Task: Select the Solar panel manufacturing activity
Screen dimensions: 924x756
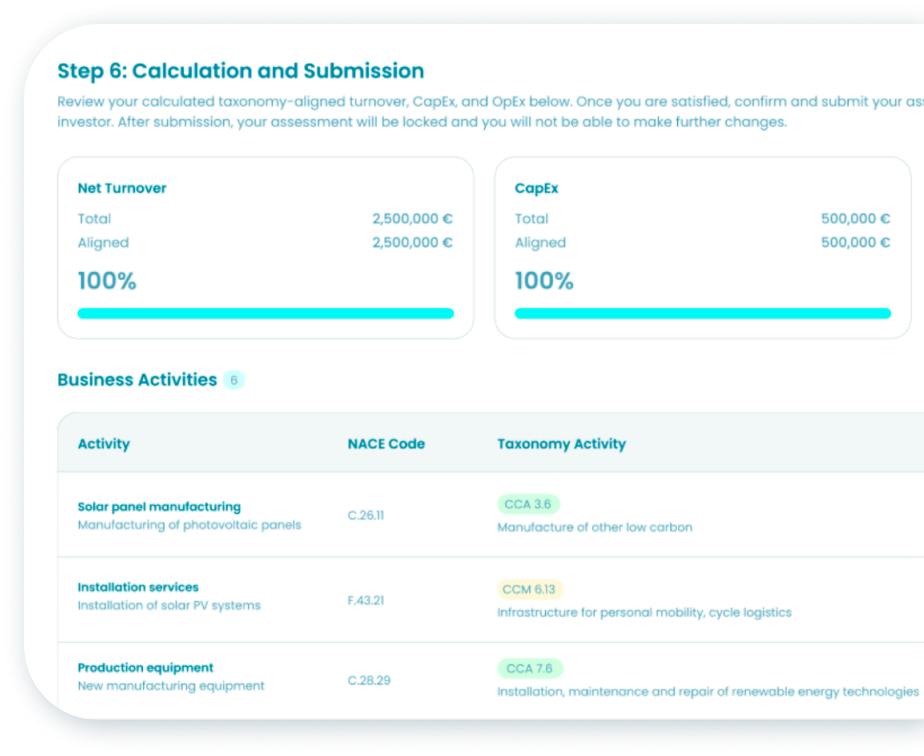Action: point(159,507)
